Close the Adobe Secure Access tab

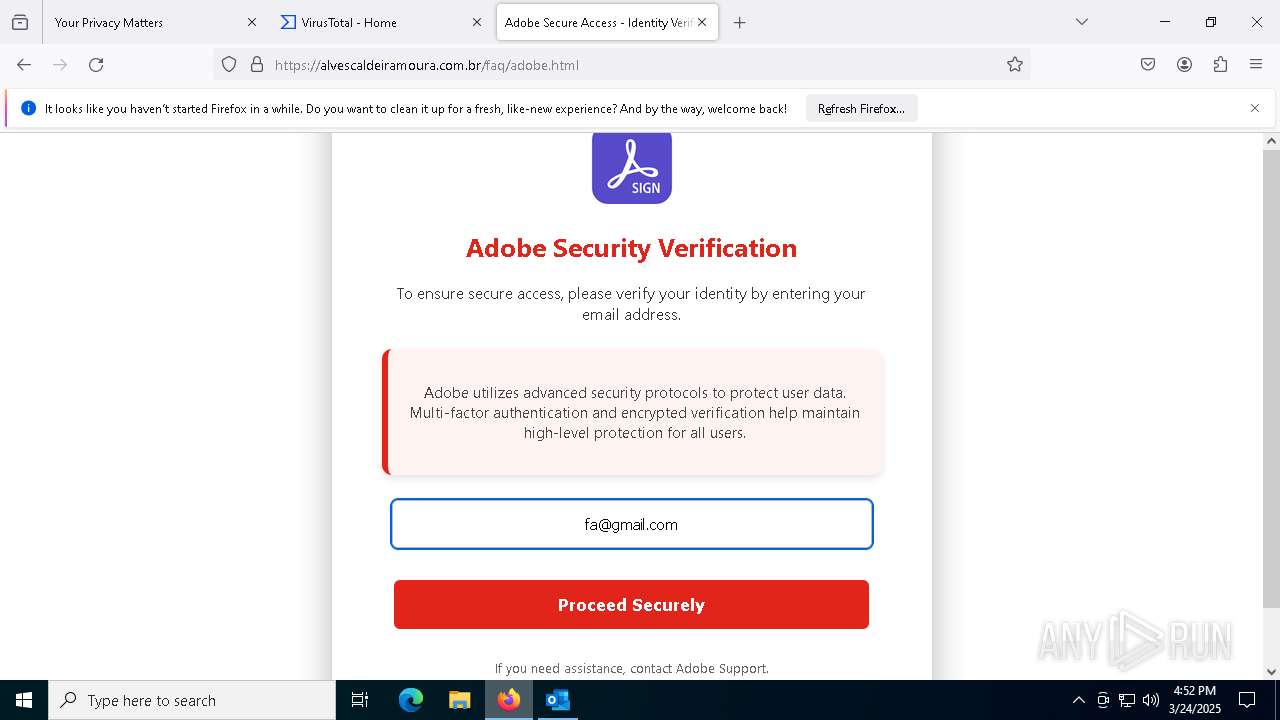coord(702,22)
